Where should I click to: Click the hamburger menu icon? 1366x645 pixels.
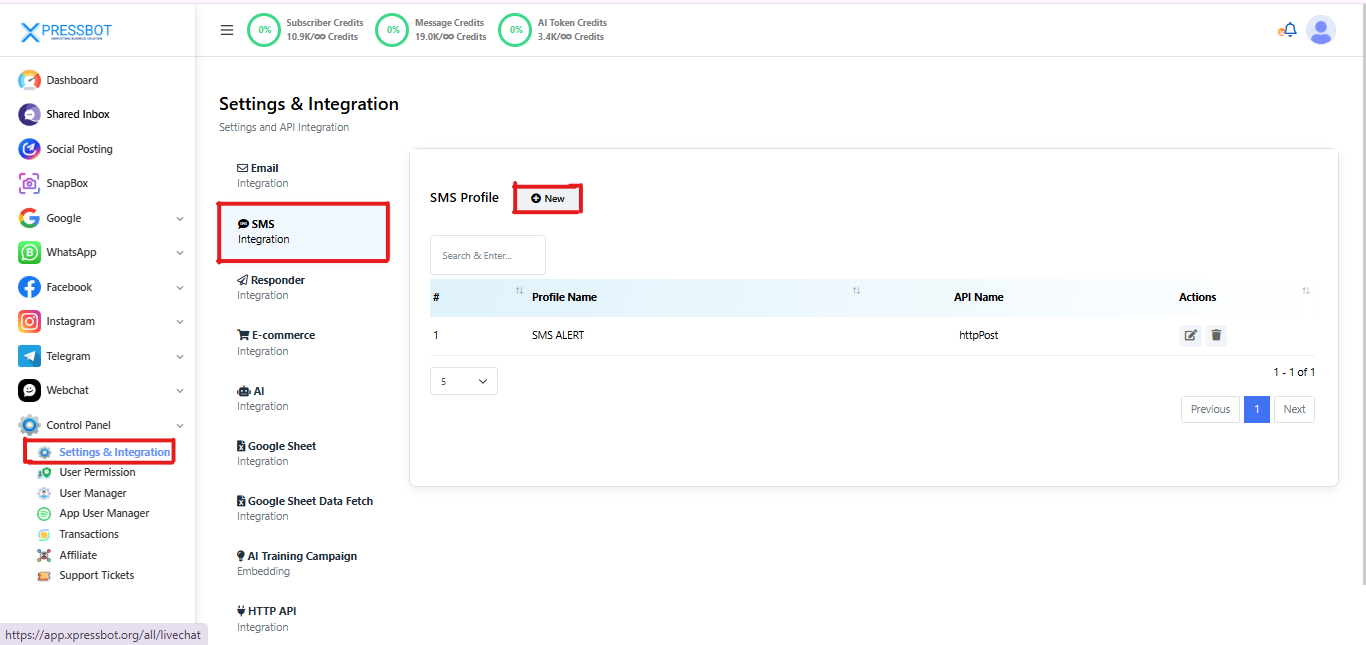click(x=227, y=30)
